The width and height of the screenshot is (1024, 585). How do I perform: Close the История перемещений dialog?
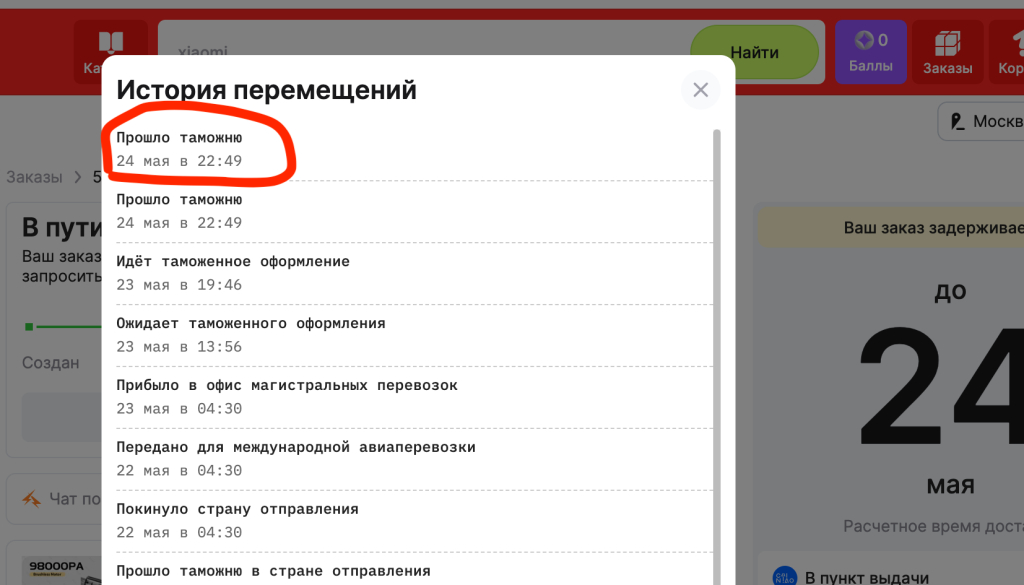point(700,90)
